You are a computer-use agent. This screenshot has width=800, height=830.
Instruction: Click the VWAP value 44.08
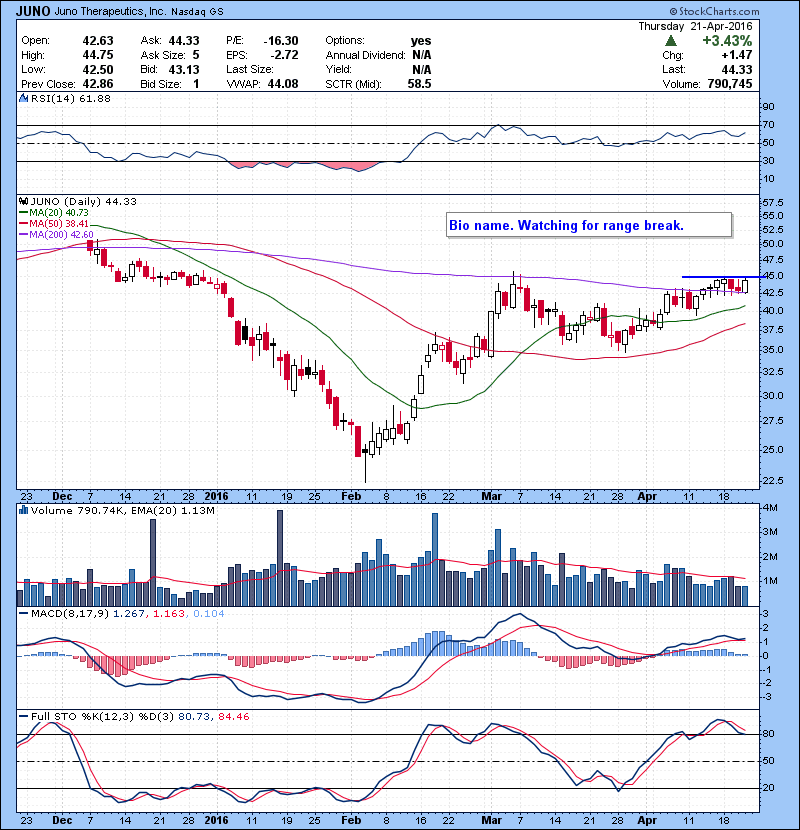click(x=283, y=84)
